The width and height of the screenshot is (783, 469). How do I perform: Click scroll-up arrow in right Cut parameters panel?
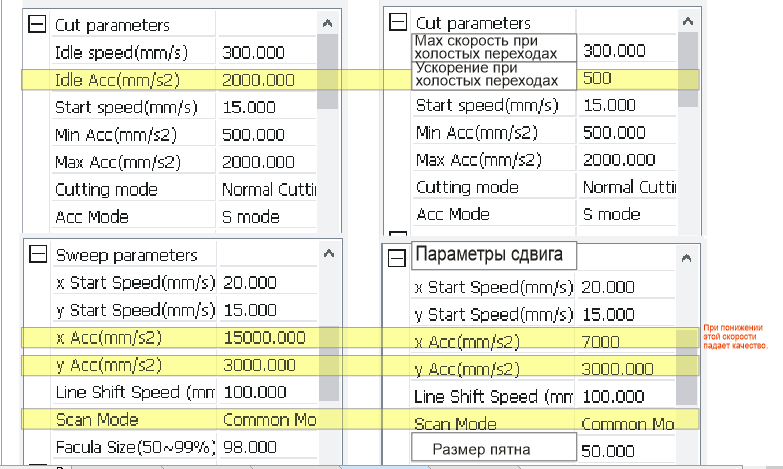(688, 21)
